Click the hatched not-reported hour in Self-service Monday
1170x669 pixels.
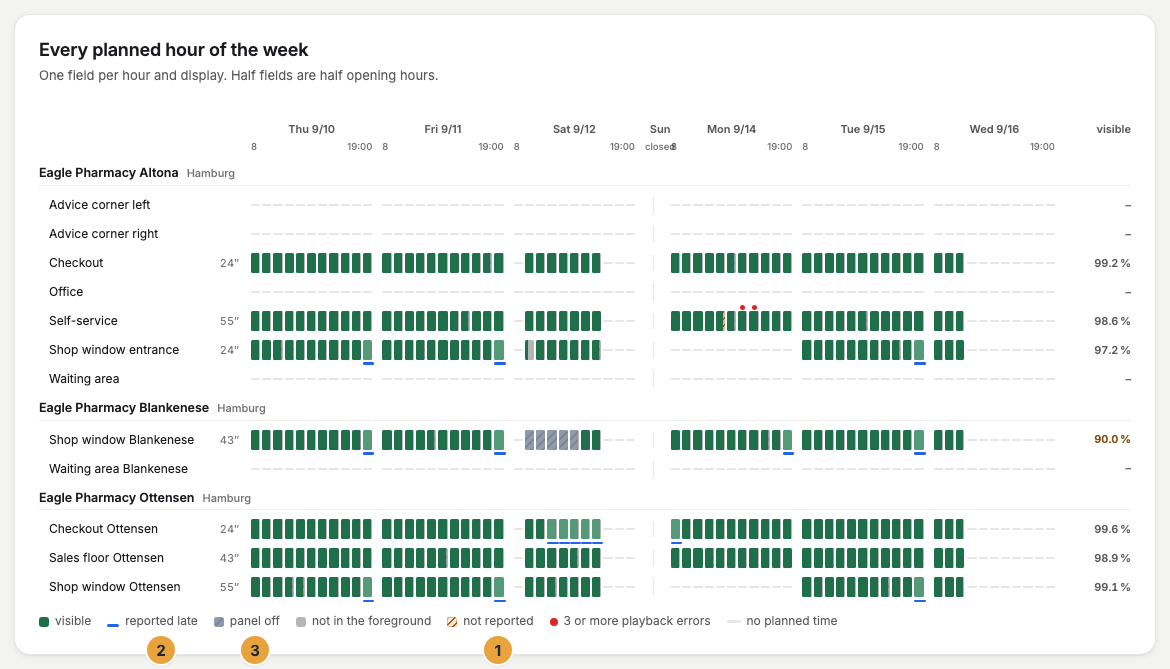722,321
